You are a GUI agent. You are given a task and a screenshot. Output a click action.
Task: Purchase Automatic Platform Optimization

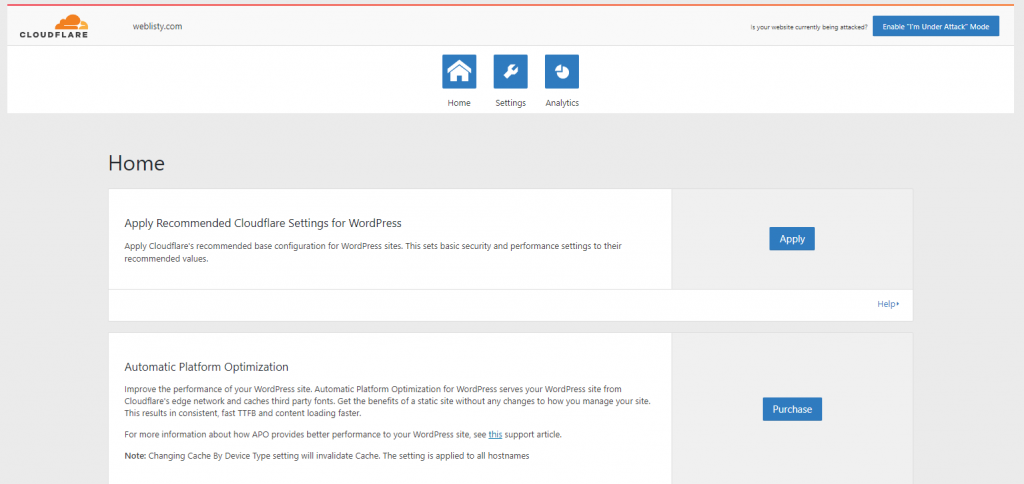pyautogui.click(x=792, y=409)
